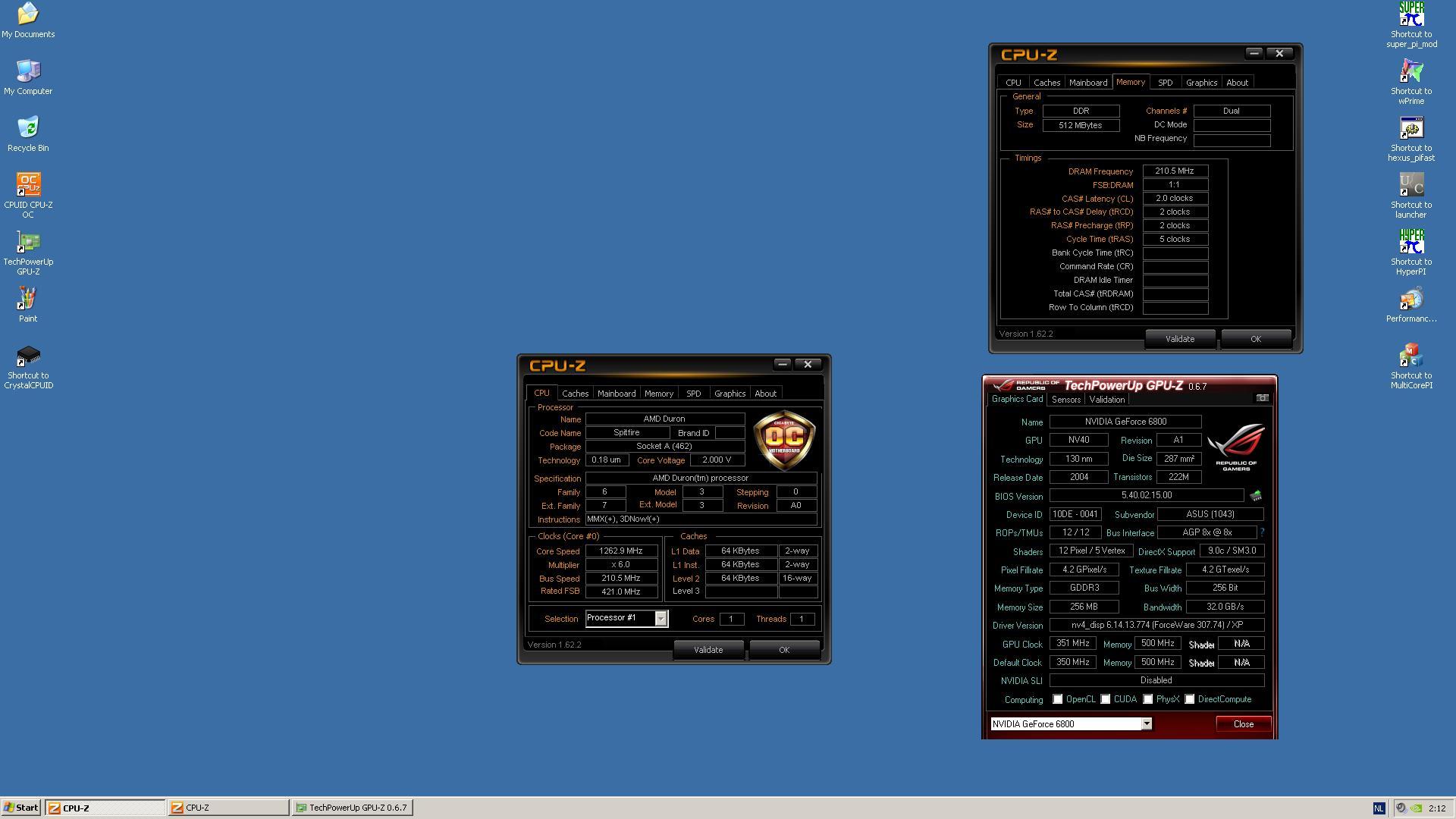Switch to Mainboard tab in CPU-Z CPU window
Screen dimensions: 1456x819
pos(616,394)
